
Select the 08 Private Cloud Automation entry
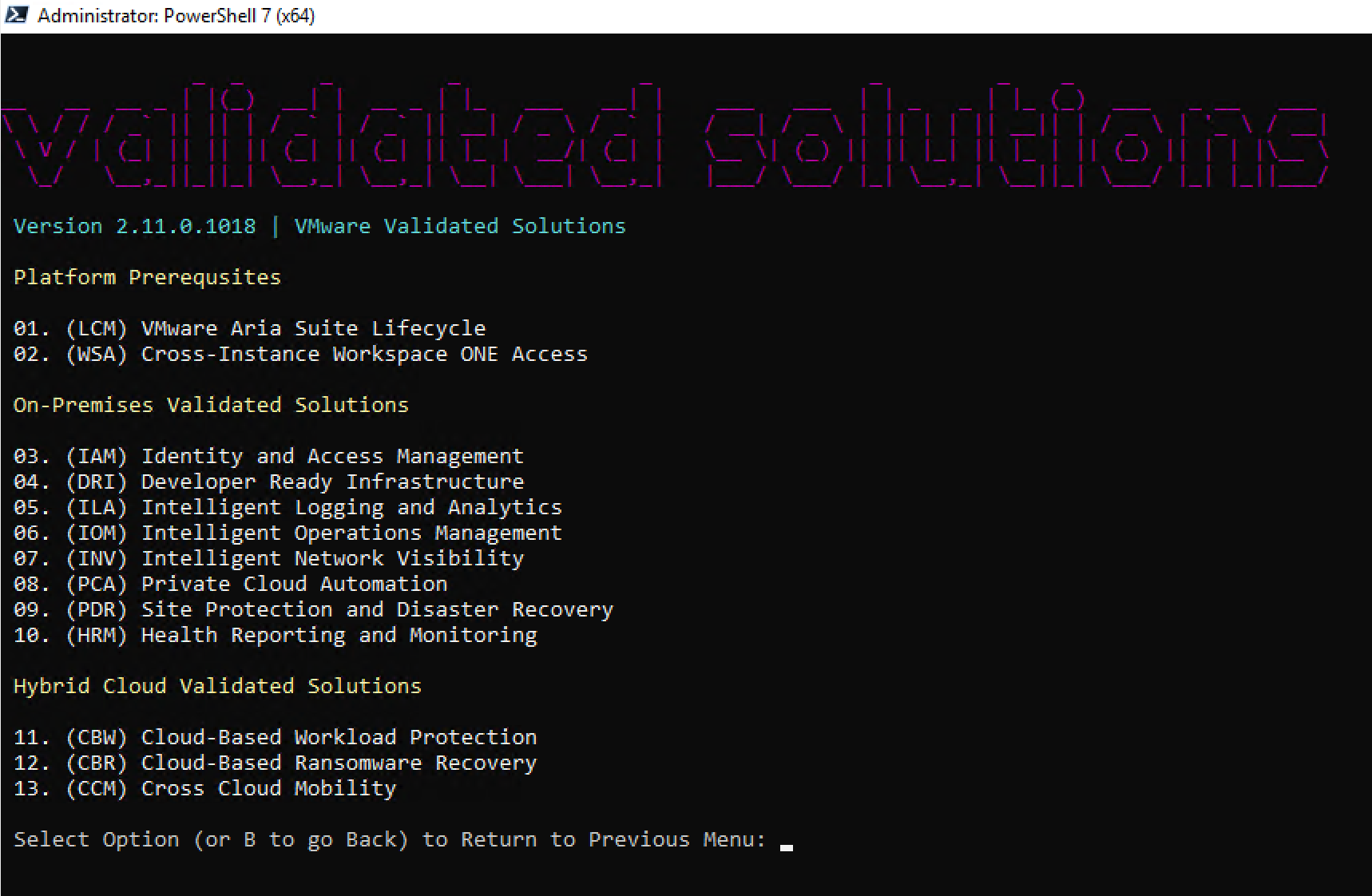[230, 585]
